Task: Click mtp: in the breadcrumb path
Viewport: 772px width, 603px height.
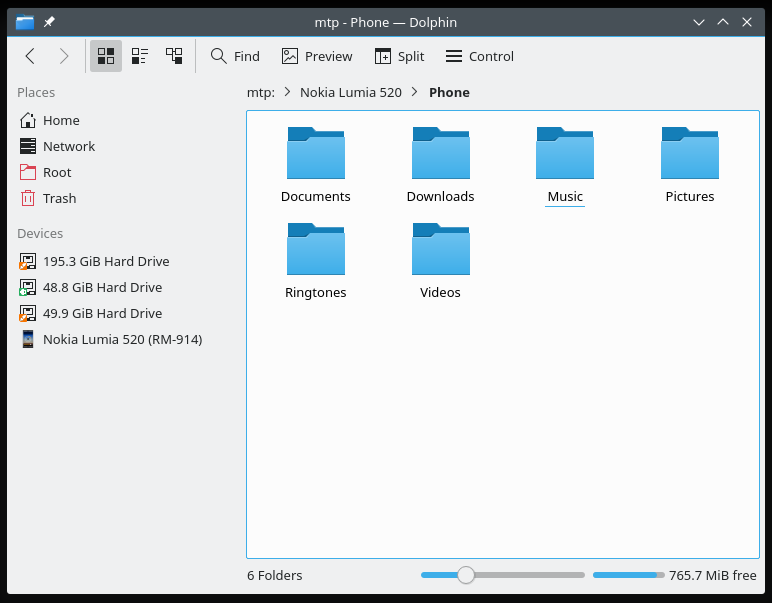Action: click(261, 93)
